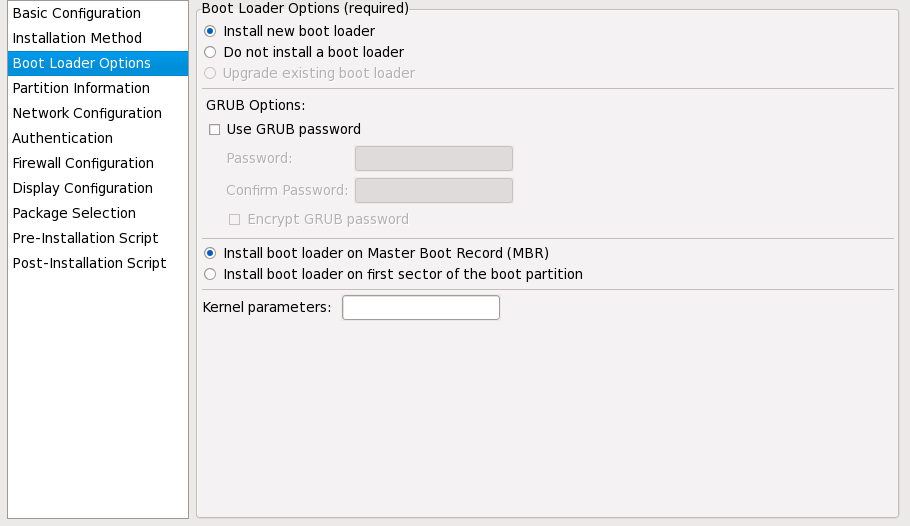
Task: Click the Kernel parameters text field
Action: pos(420,308)
